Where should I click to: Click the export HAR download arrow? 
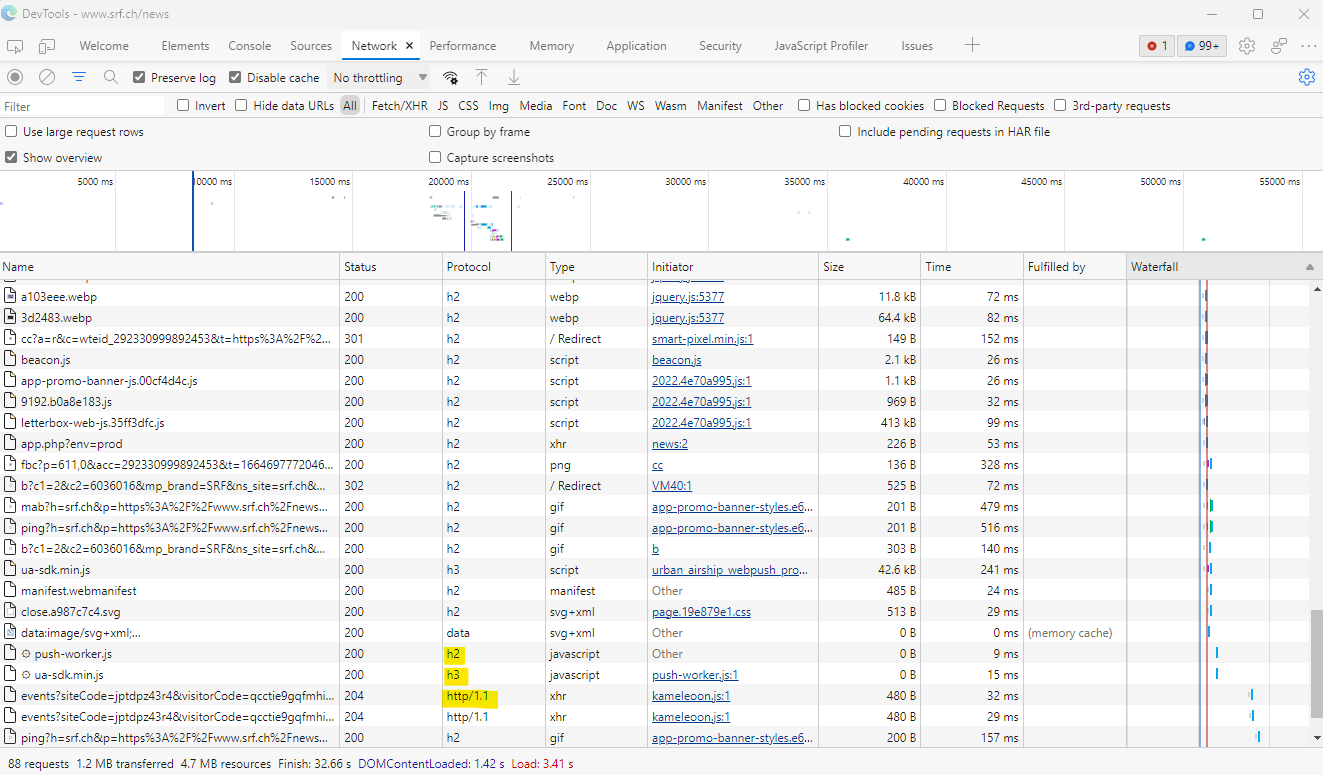(514, 77)
